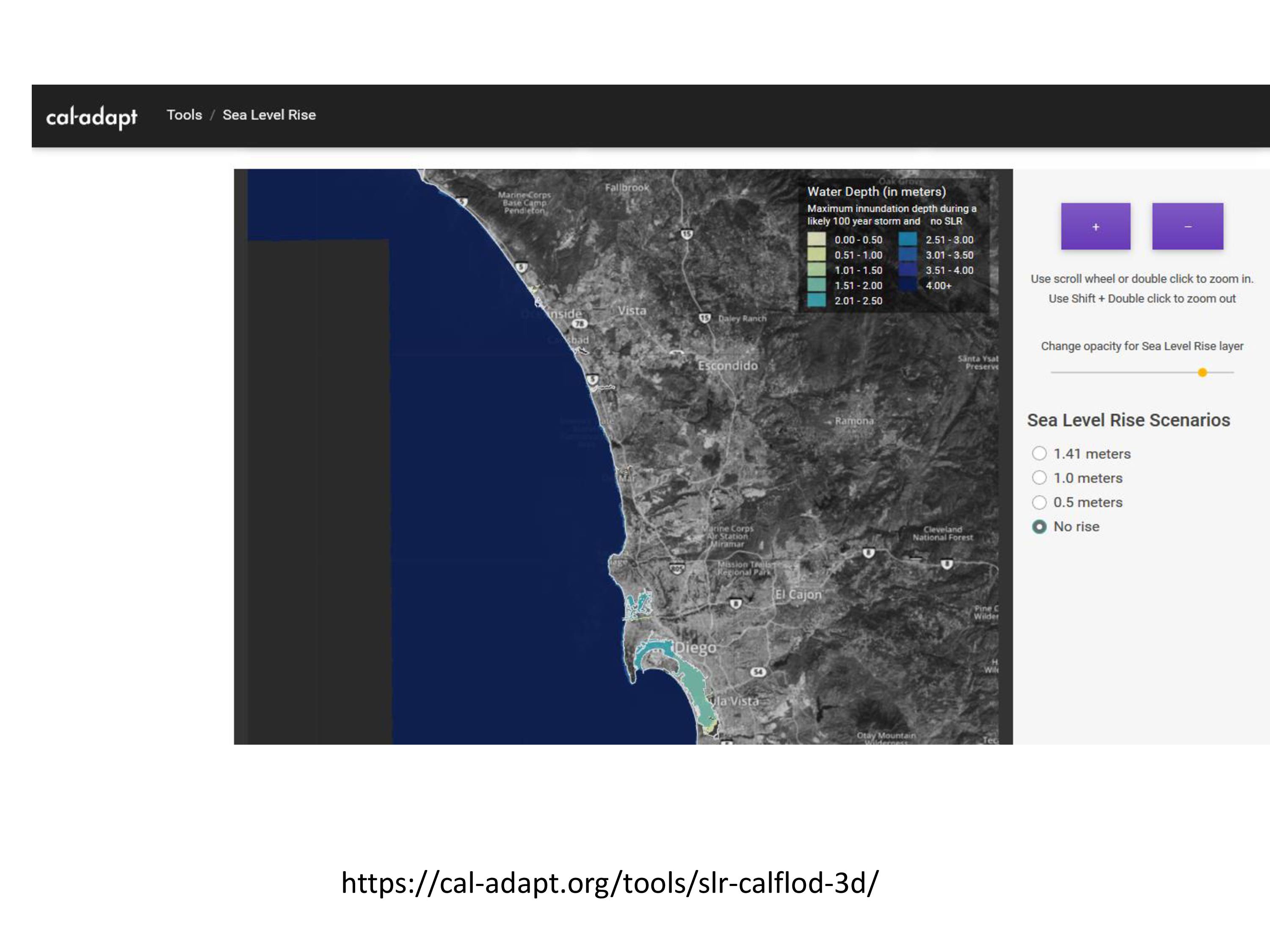Click the Escondido label on the map
Viewport: 1270px width, 952px height.
click(x=727, y=366)
